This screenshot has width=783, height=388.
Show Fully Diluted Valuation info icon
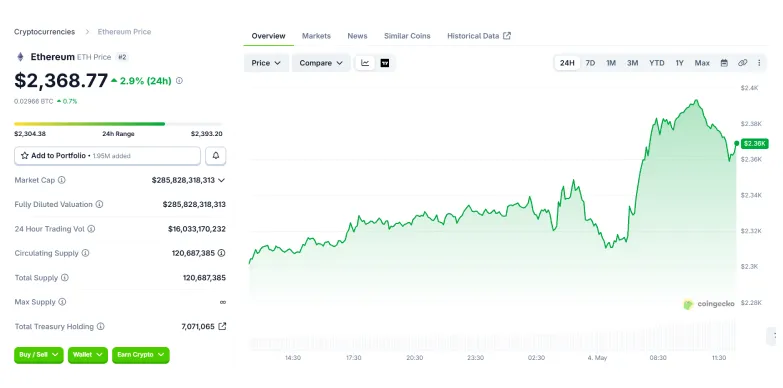99,204
